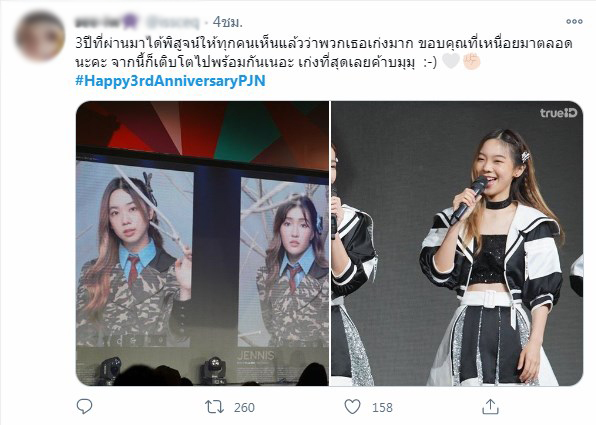The image size is (596, 425).
Task: Open hashtag #Happy3rdAnniversaryPJN link
Action: (170, 81)
